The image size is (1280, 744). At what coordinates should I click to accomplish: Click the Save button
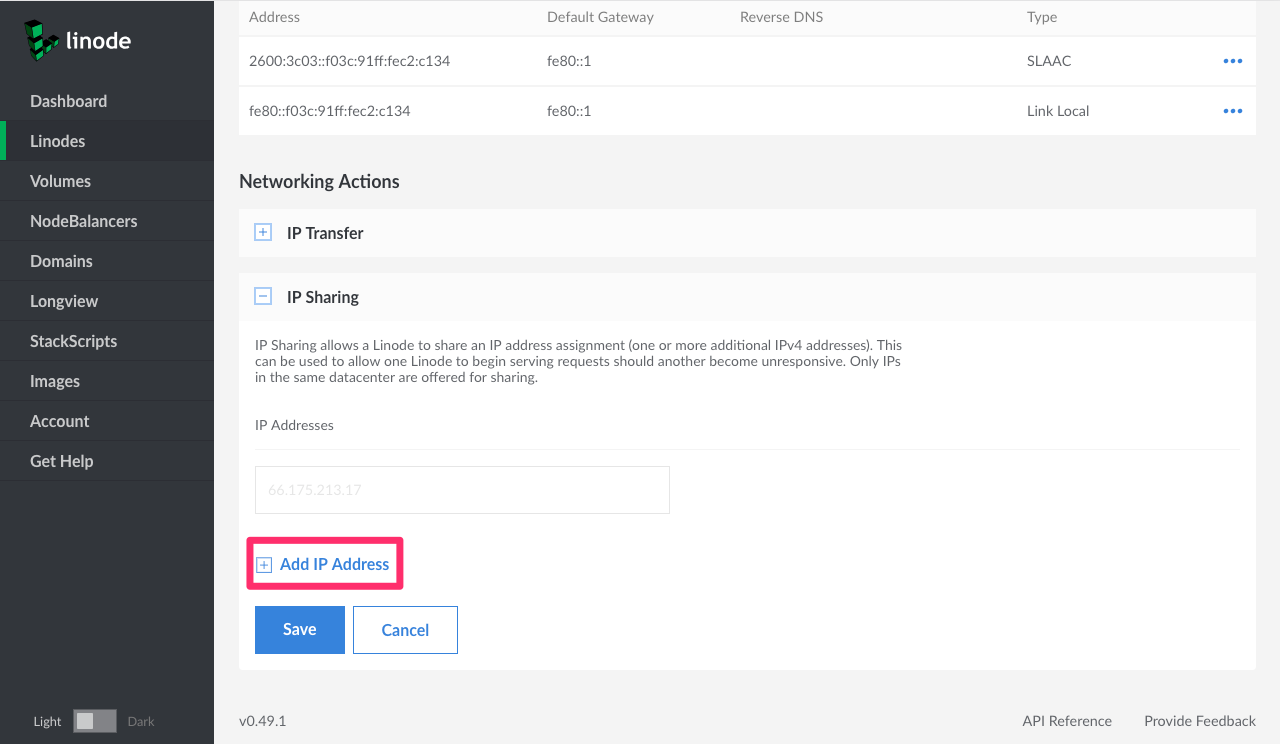(x=299, y=630)
